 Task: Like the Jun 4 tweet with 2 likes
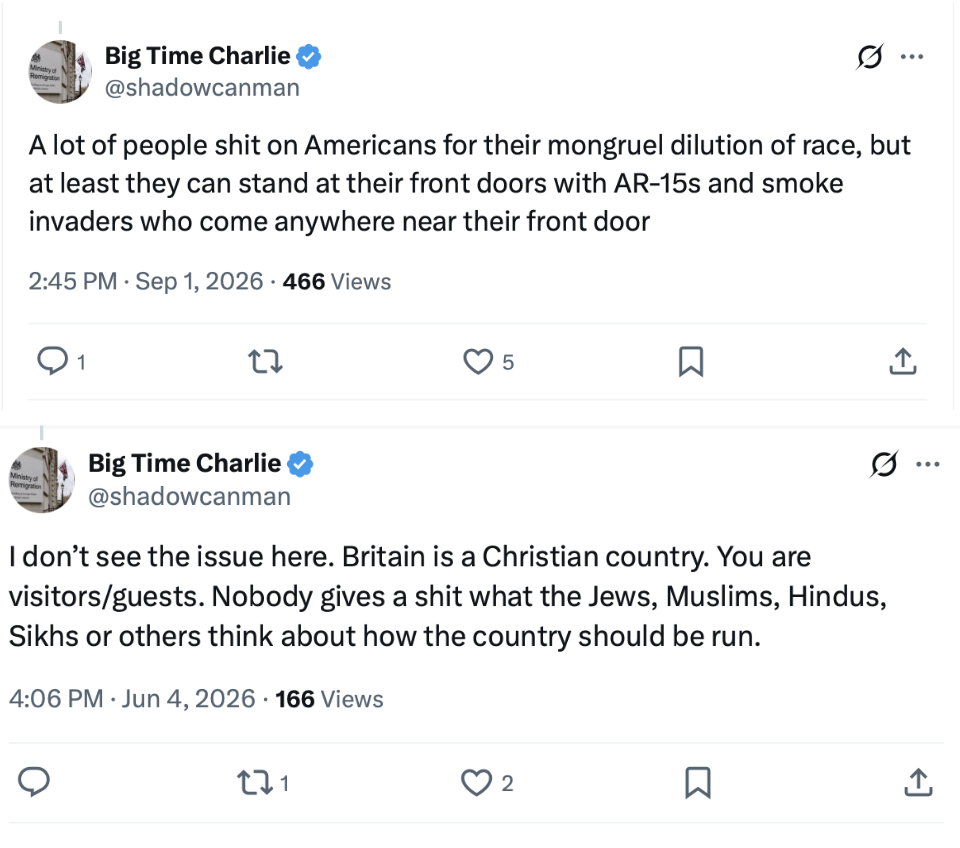click(x=476, y=782)
